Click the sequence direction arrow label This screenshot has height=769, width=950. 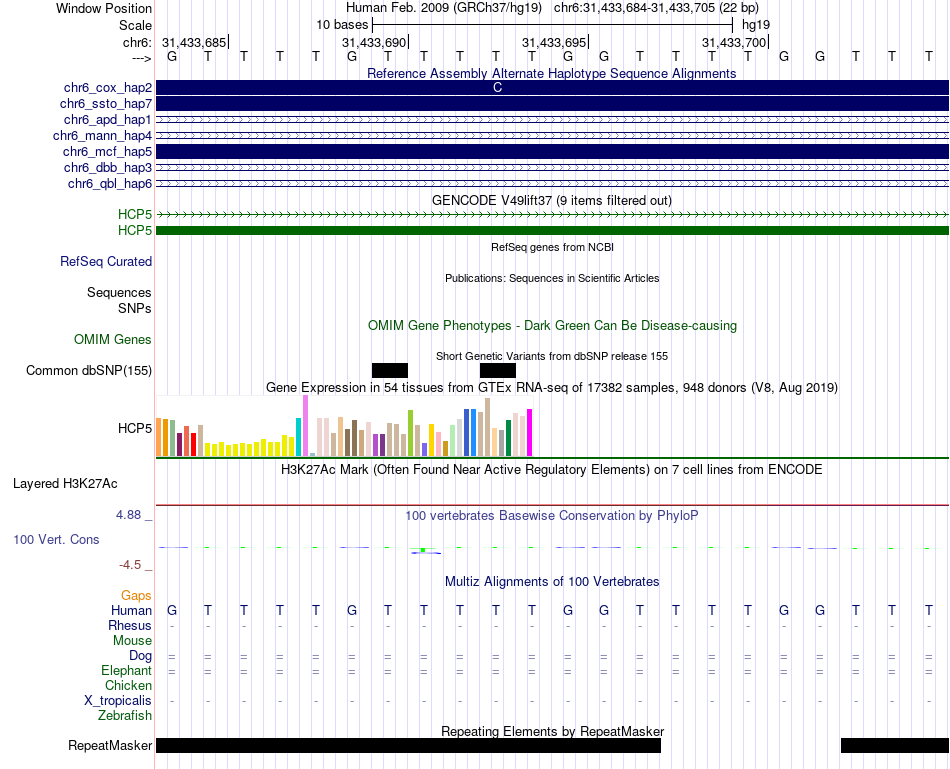tap(141, 58)
